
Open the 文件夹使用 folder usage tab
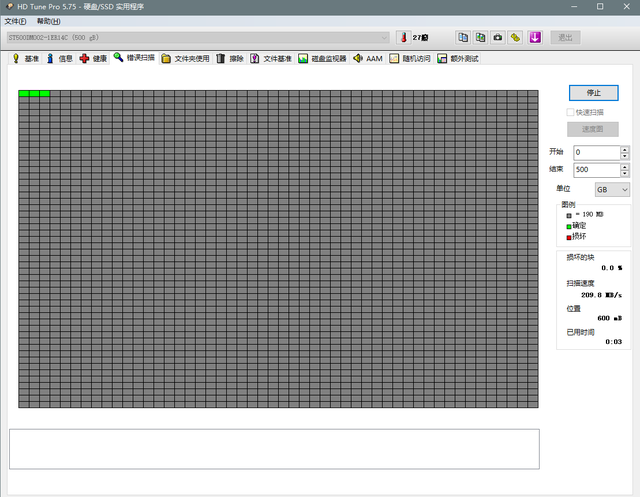(x=185, y=59)
